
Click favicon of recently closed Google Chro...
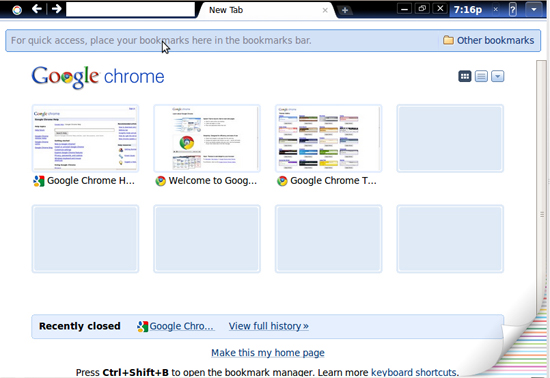[142, 326]
